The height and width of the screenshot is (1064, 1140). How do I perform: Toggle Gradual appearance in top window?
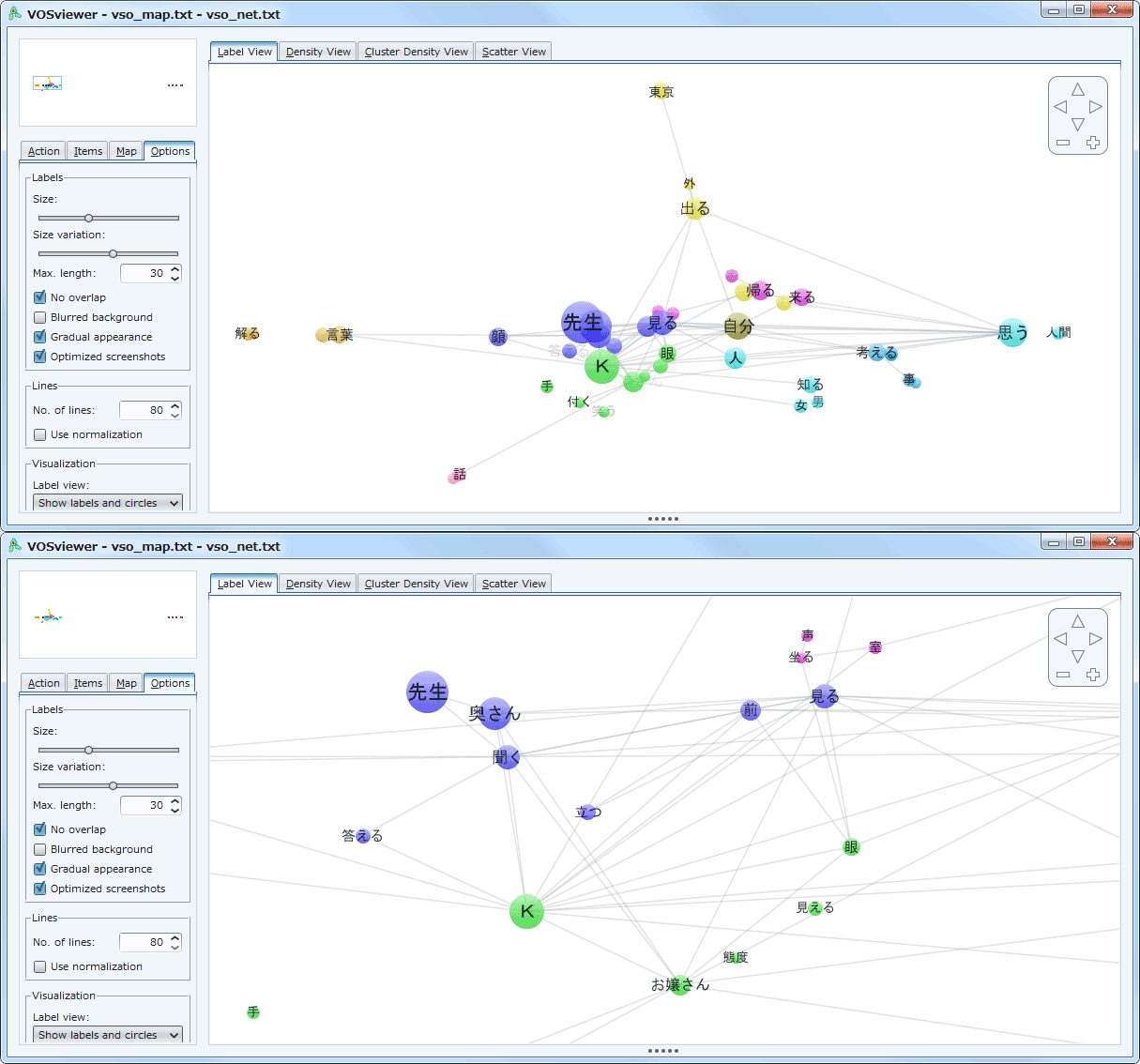(39, 337)
